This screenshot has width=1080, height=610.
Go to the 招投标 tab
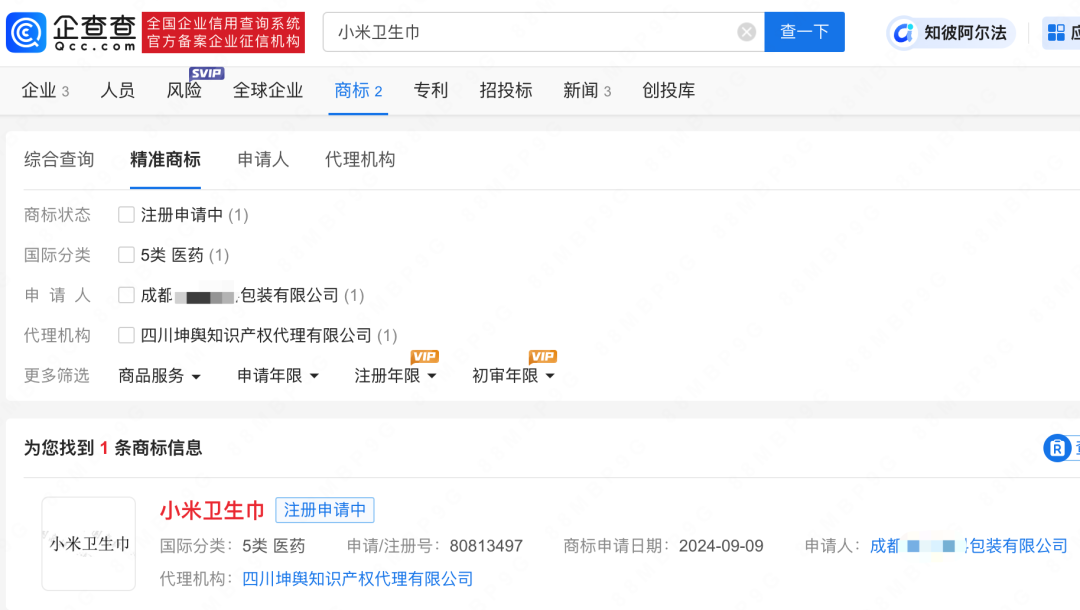coord(506,90)
